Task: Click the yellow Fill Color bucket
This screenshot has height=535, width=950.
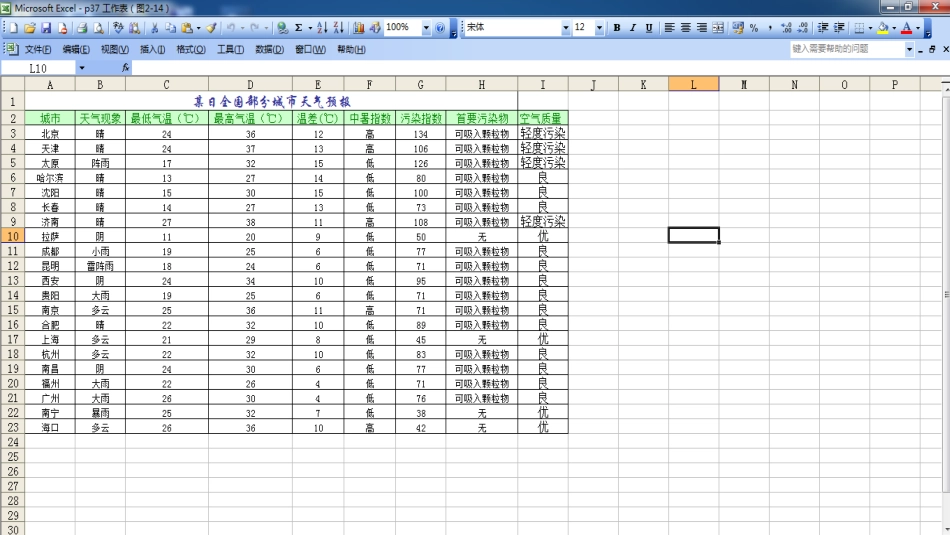Action: coord(884,28)
